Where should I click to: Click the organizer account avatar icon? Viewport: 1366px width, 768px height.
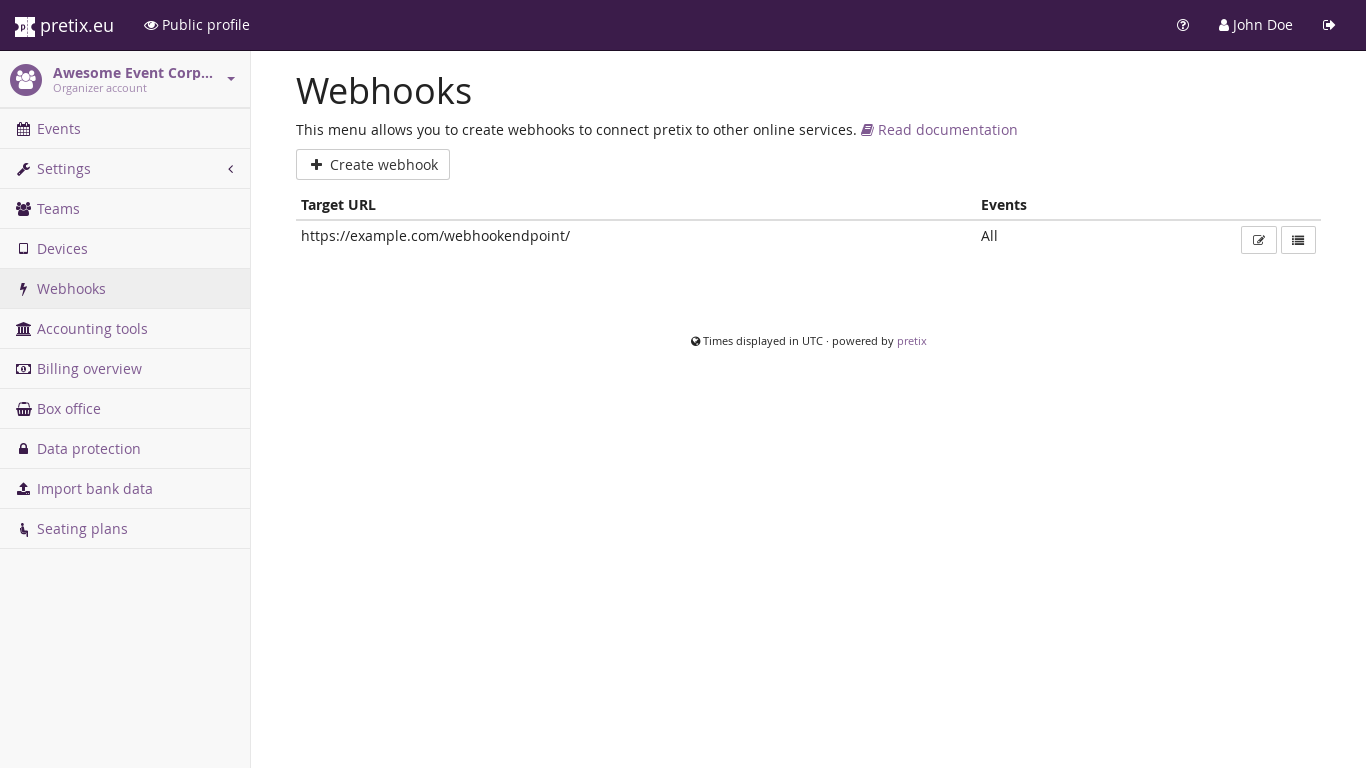coord(26,80)
